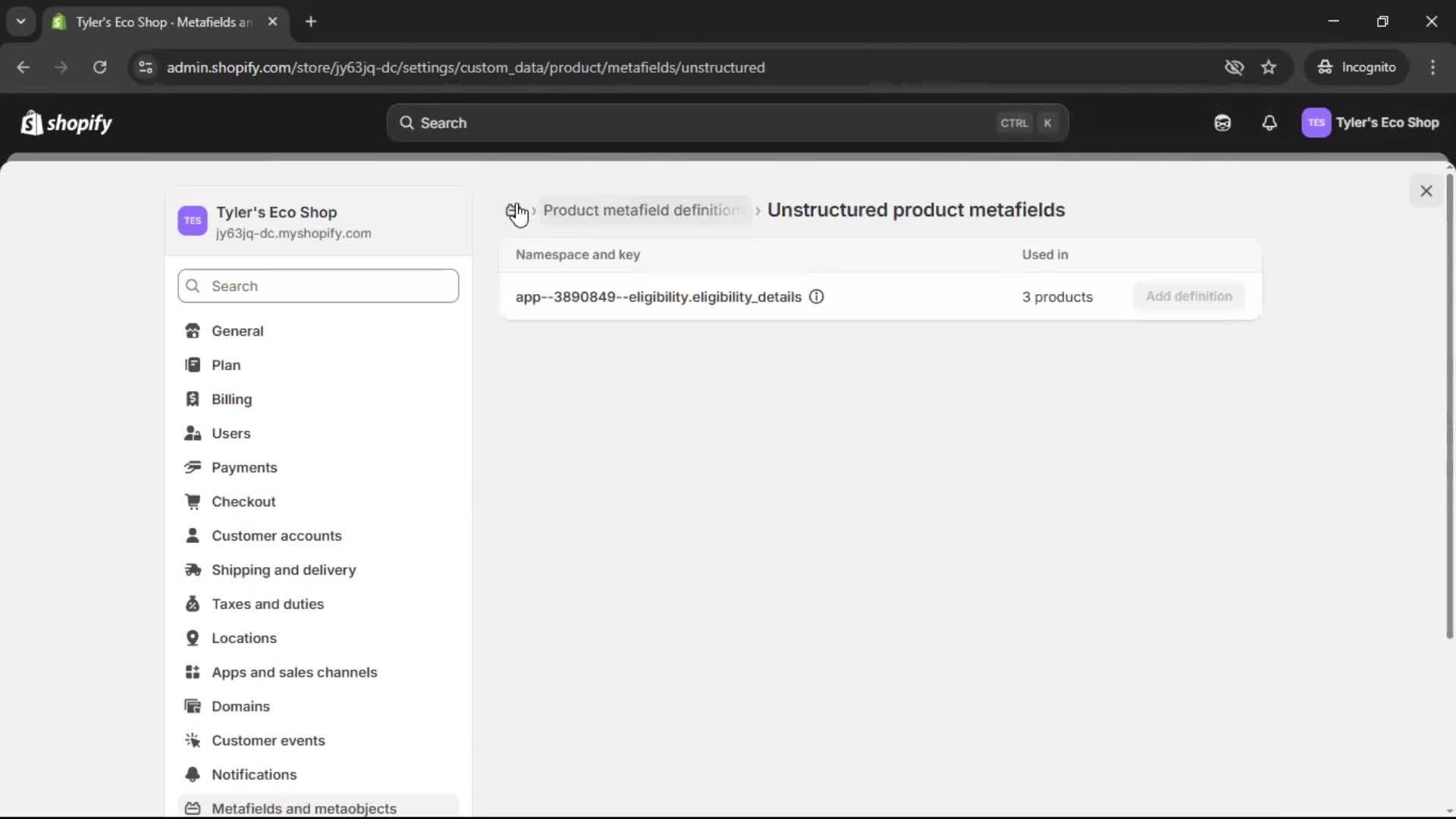
Task: Close the settings panel
Action: point(1426,190)
